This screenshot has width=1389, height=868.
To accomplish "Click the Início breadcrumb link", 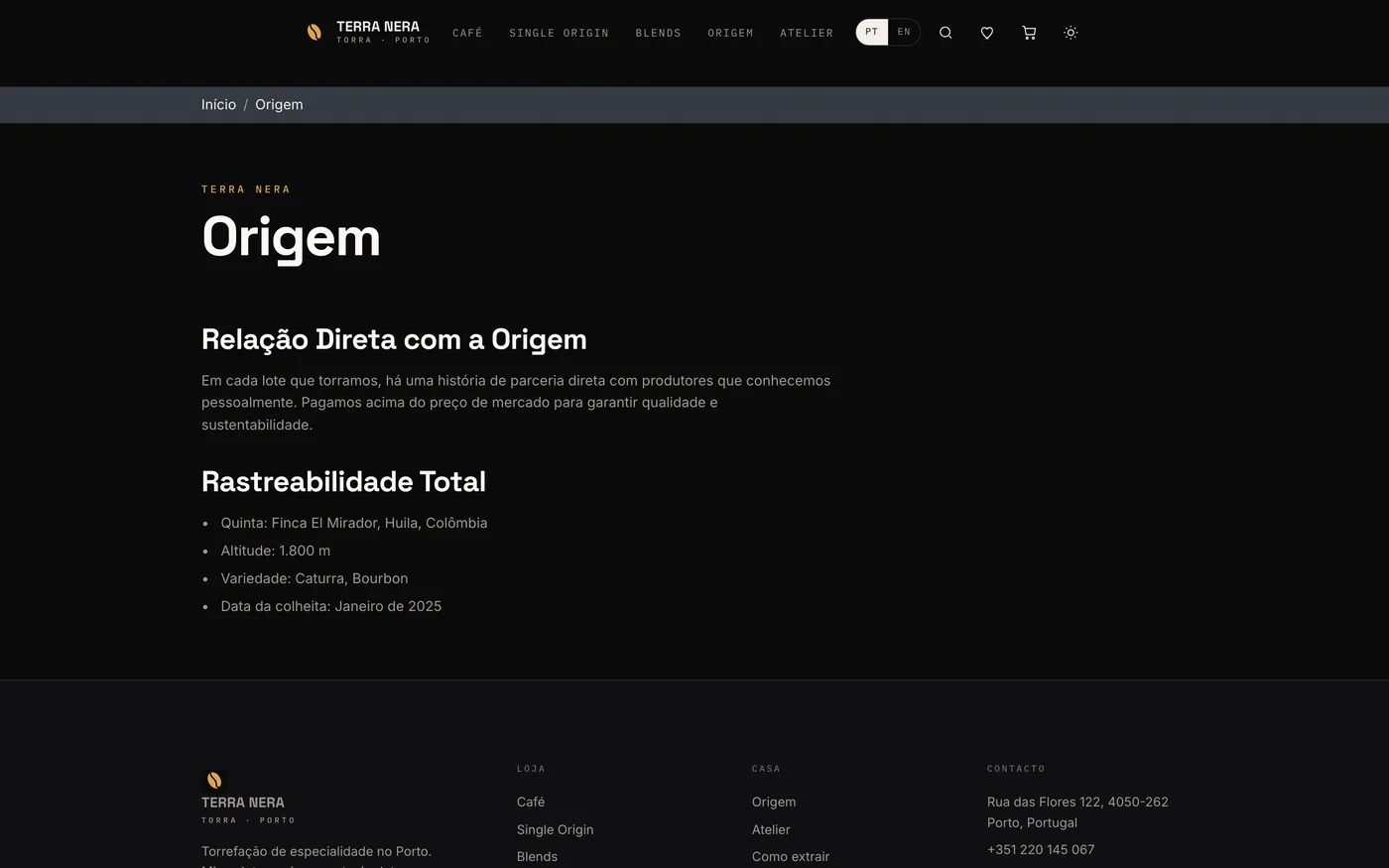I will (x=218, y=104).
